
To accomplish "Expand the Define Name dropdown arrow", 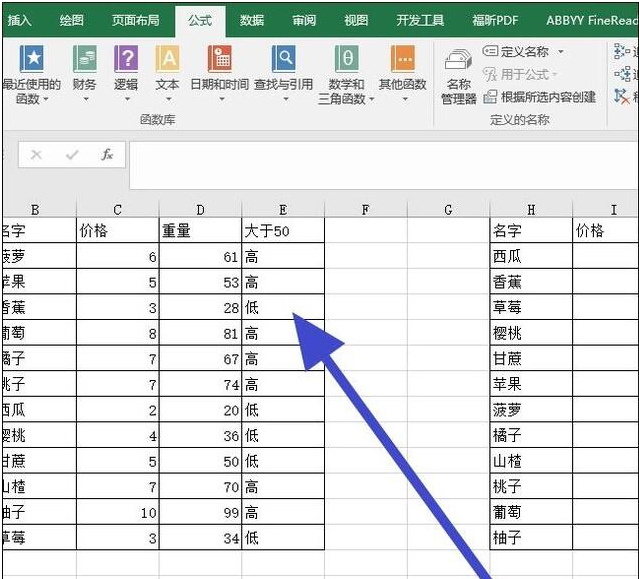I will [x=561, y=52].
